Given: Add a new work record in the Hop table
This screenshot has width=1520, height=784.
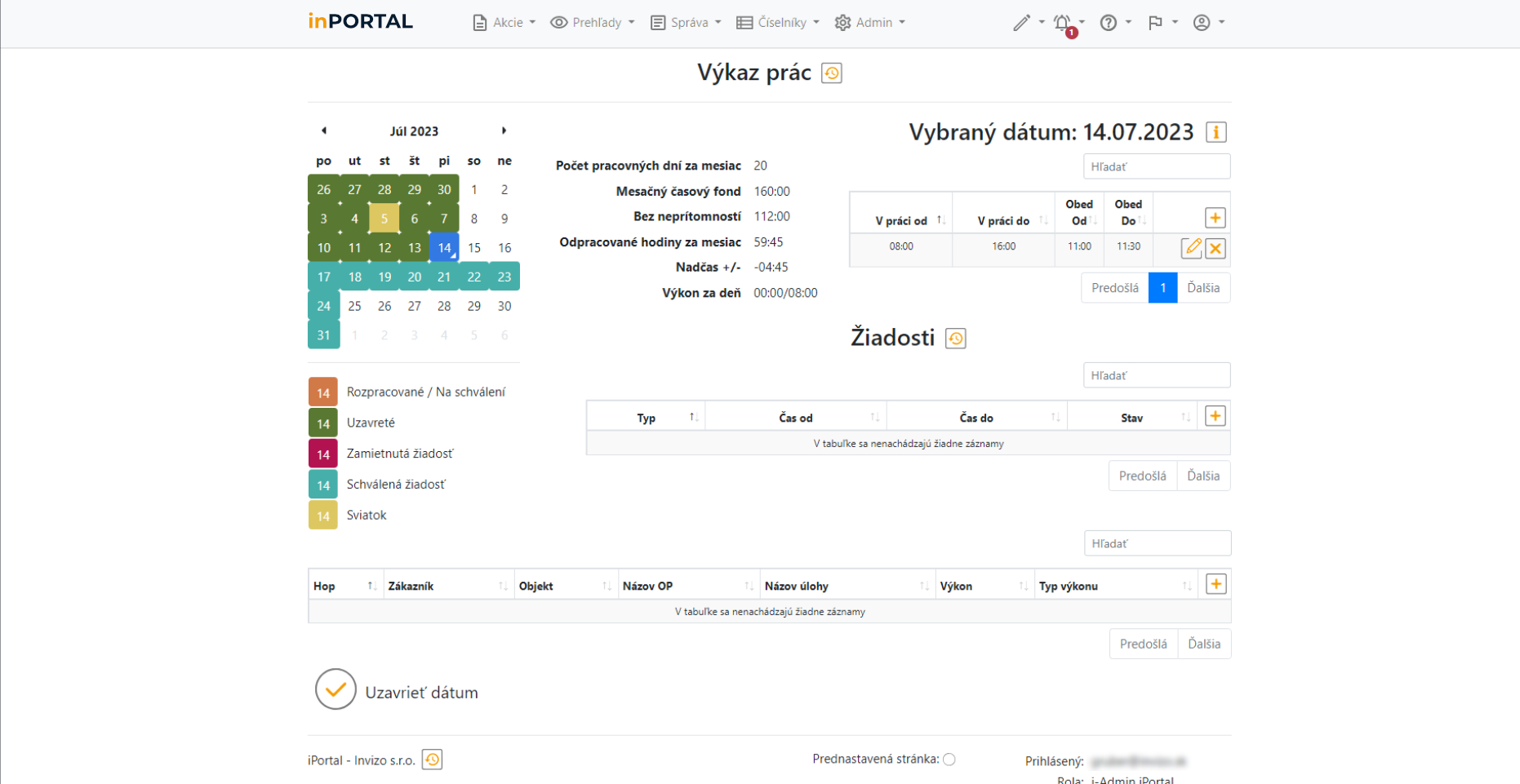Looking at the screenshot, I should tap(1216, 584).
